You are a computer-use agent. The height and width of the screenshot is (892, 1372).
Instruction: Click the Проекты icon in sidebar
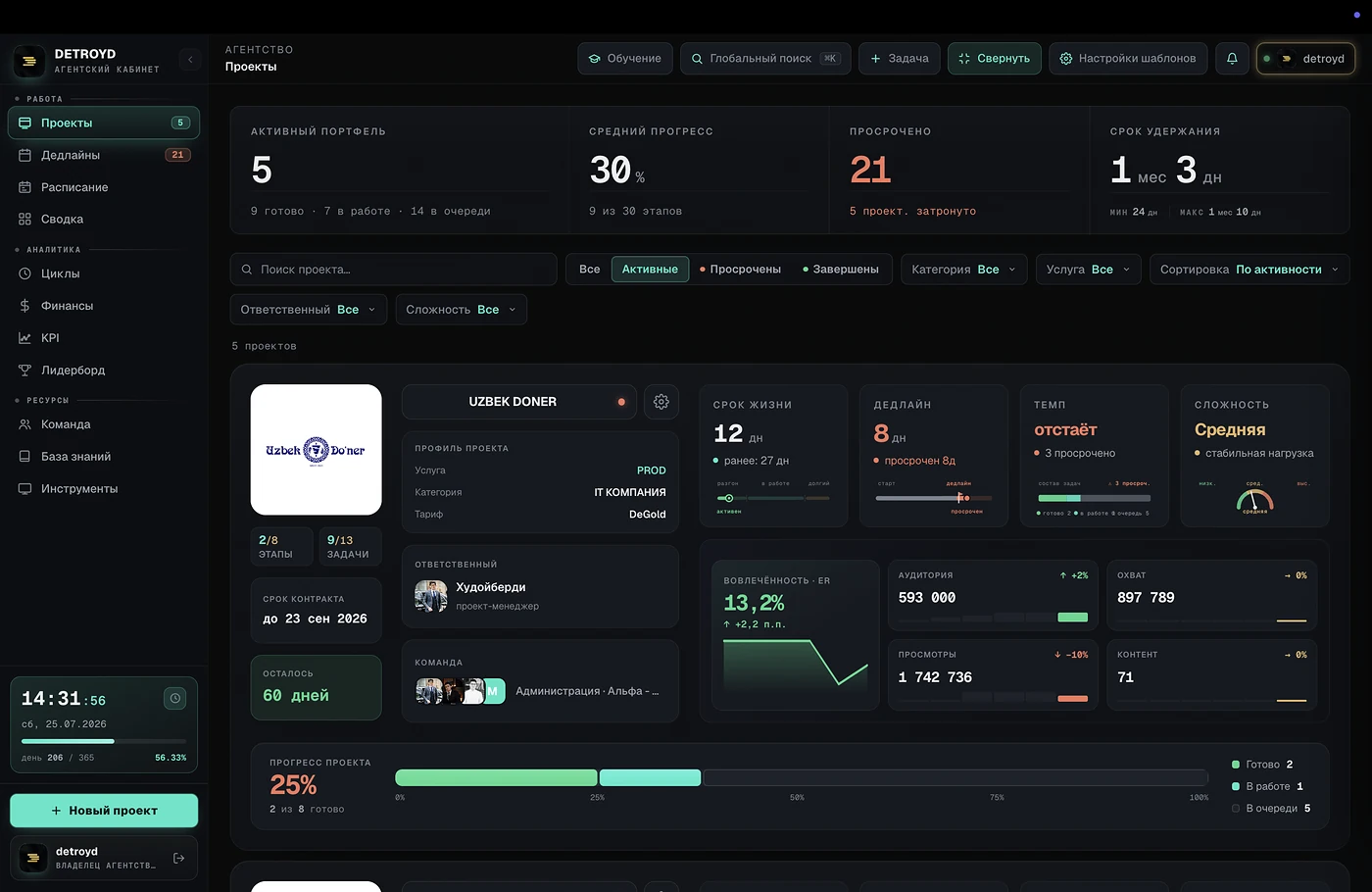click(x=25, y=124)
